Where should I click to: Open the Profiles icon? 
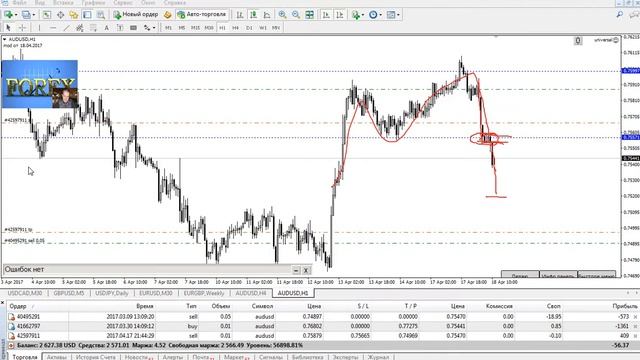26,15
